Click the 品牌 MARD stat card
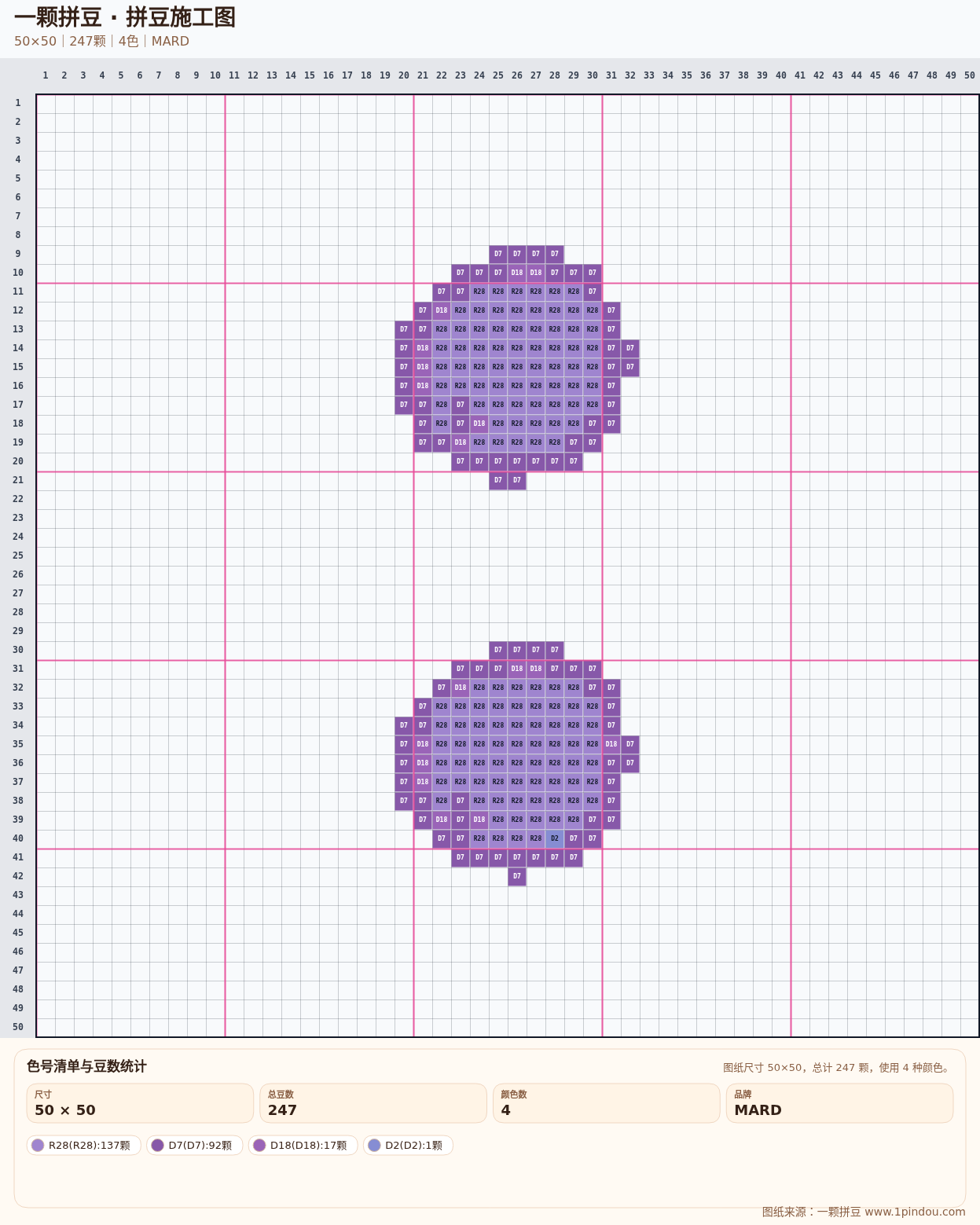 (x=839, y=1103)
